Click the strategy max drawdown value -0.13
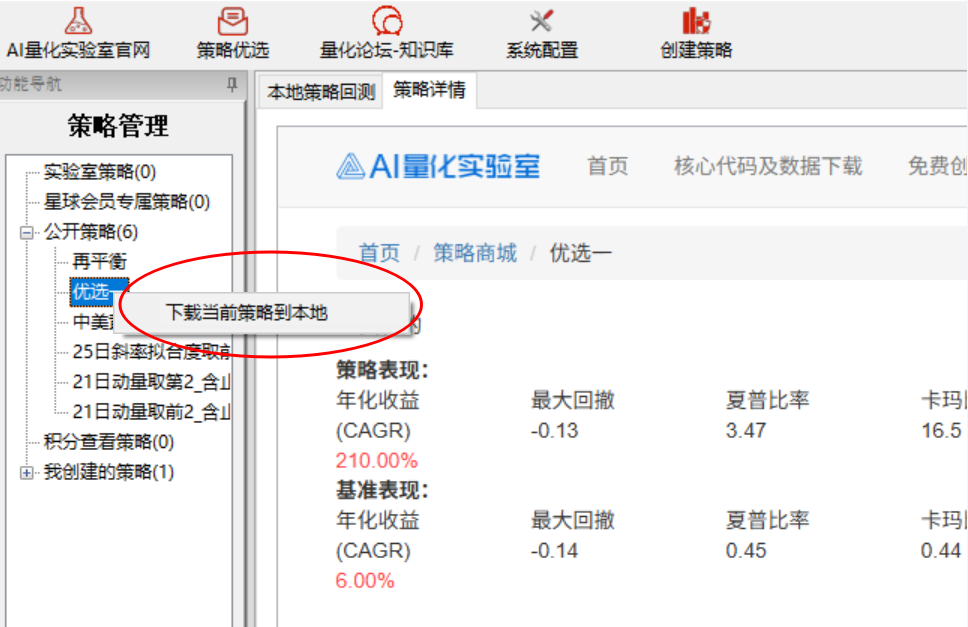968x627 pixels. click(x=554, y=430)
